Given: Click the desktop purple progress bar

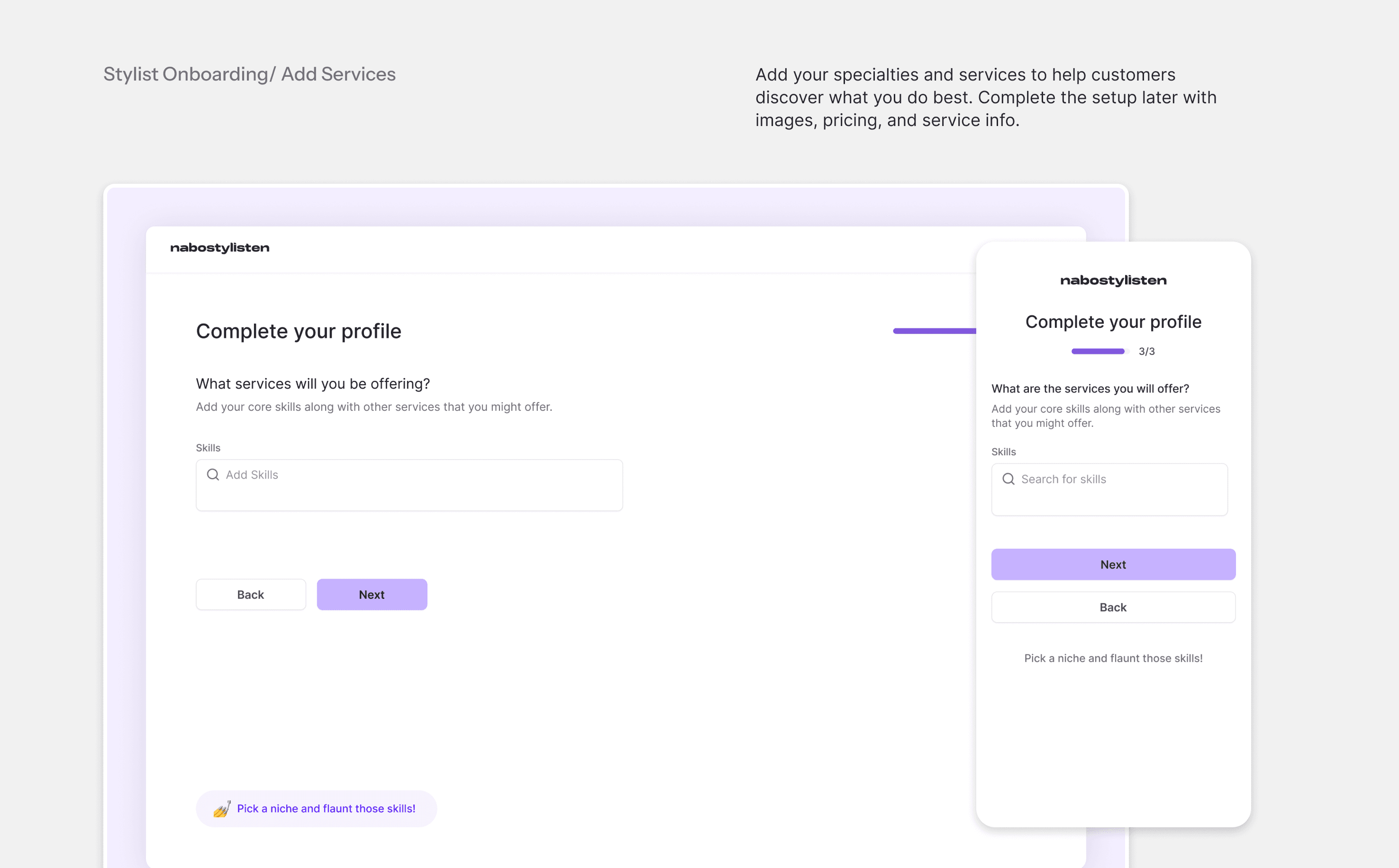Looking at the screenshot, I should 934,331.
